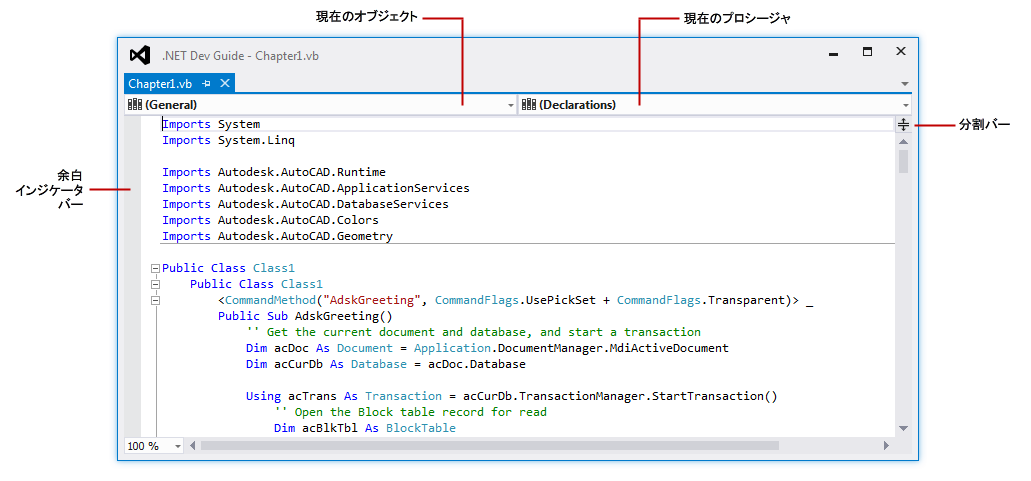Click the "Imports System.Linq" line

pyautogui.click(x=229, y=140)
